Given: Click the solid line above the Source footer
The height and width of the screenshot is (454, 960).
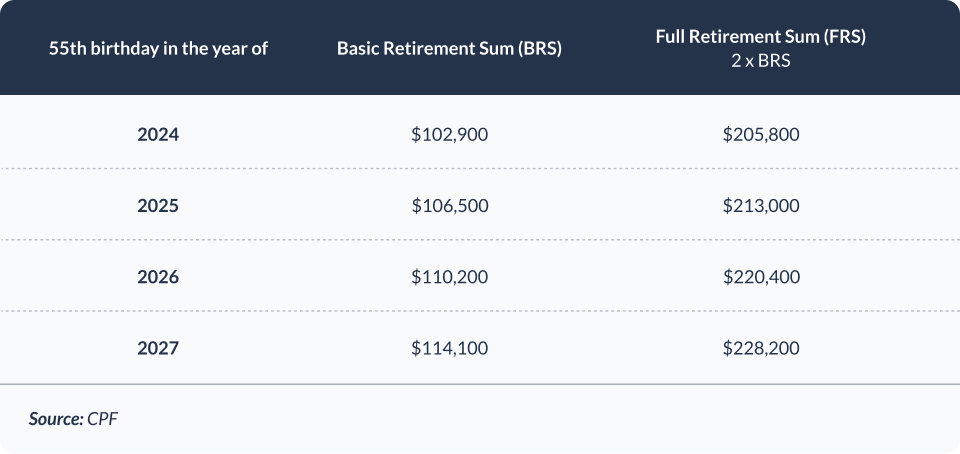Looking at the screenshot, I should pyautogui.click(x=480, y=384).
